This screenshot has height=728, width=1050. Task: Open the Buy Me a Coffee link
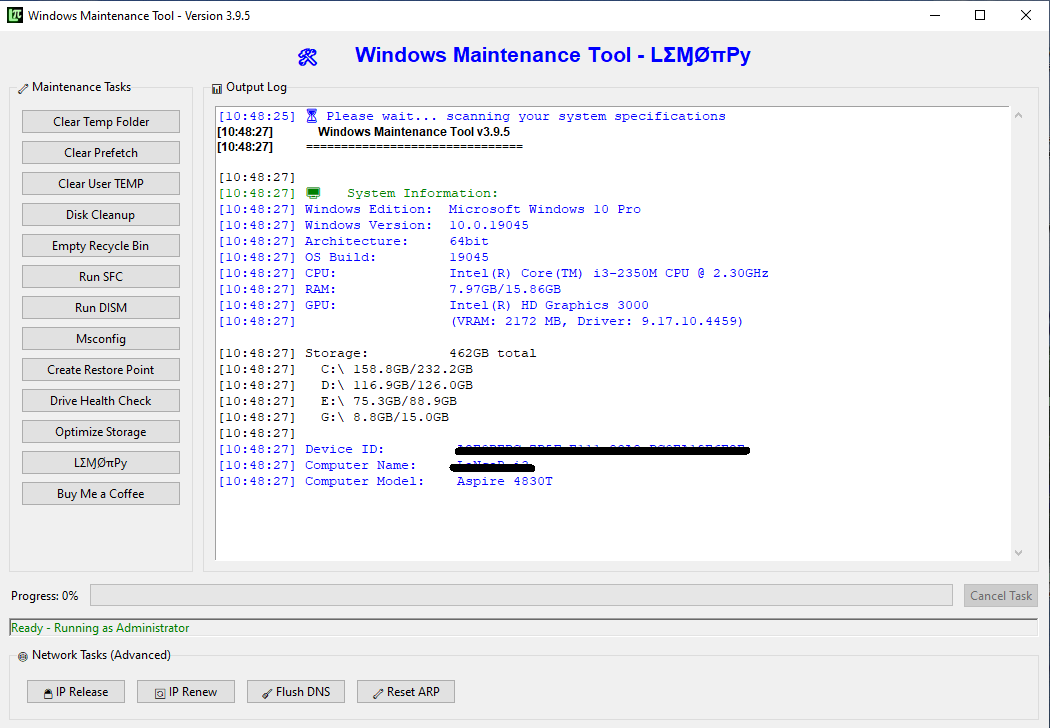pos(101,494)
